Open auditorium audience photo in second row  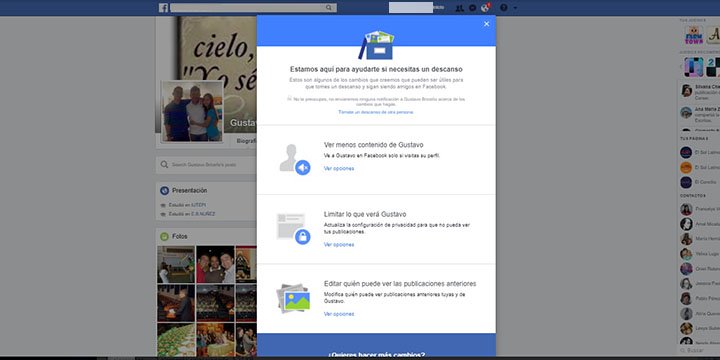pyautogui.click(x=215, y=303)
